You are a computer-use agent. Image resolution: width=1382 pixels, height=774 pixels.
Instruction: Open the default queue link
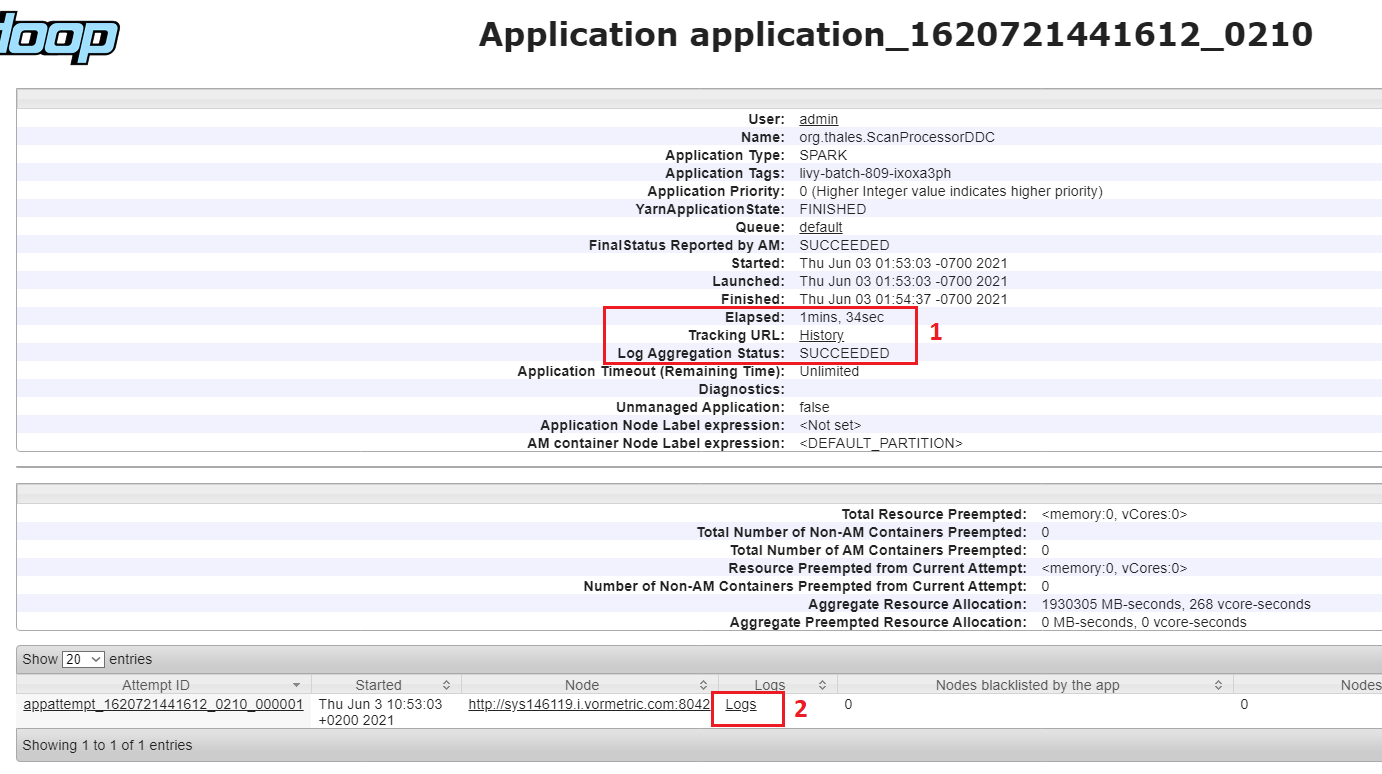click(820, 227)
